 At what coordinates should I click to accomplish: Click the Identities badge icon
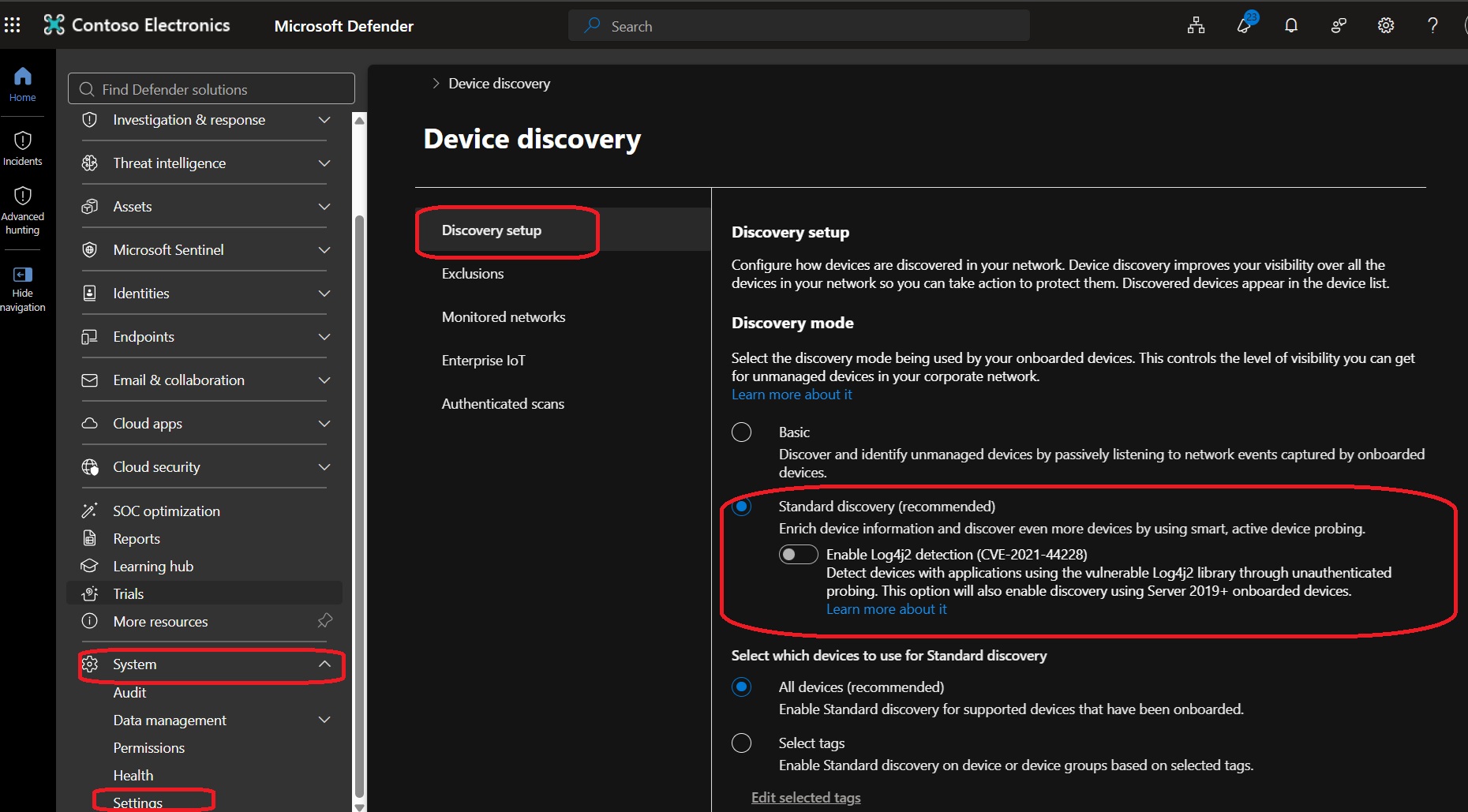(90, 294)
